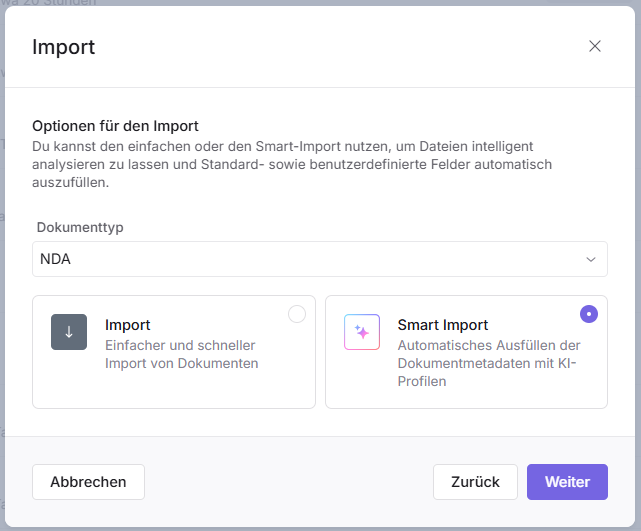This screenshot has height=531, width=641.
Task: Click the 'Smart Import' card title
Action: click(442, 325)
